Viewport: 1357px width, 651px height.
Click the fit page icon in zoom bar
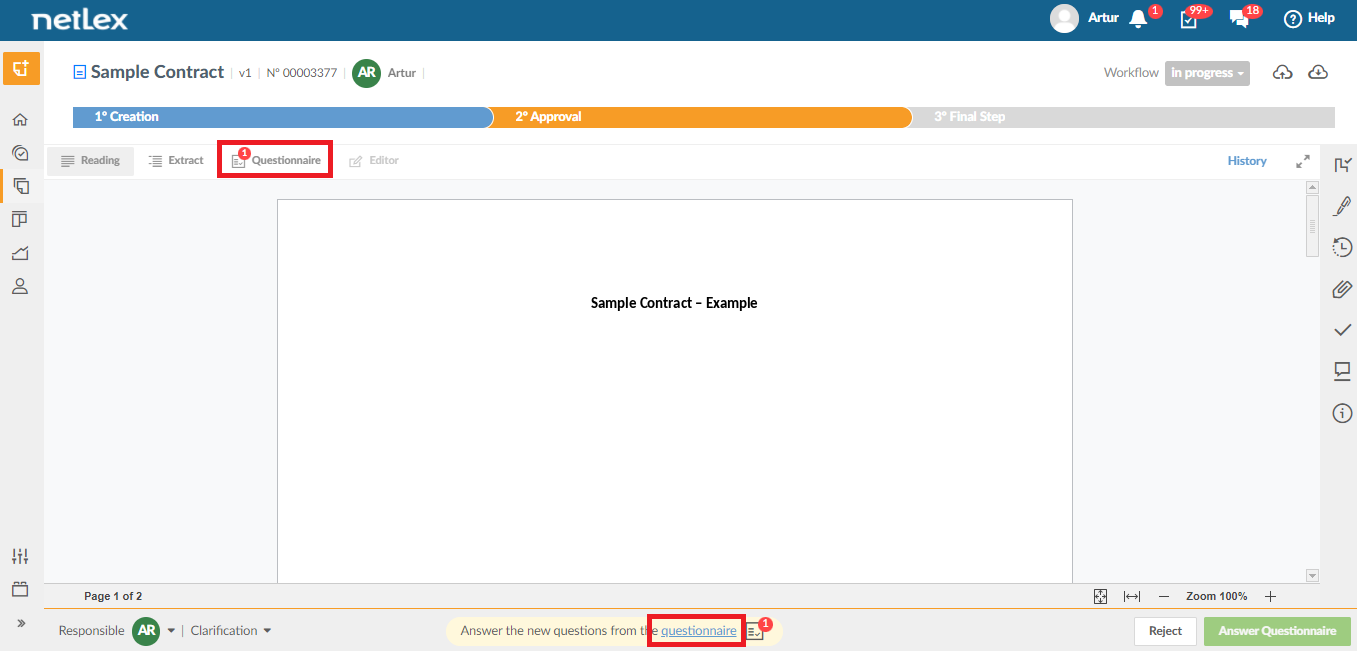[x=1100, y=596]
